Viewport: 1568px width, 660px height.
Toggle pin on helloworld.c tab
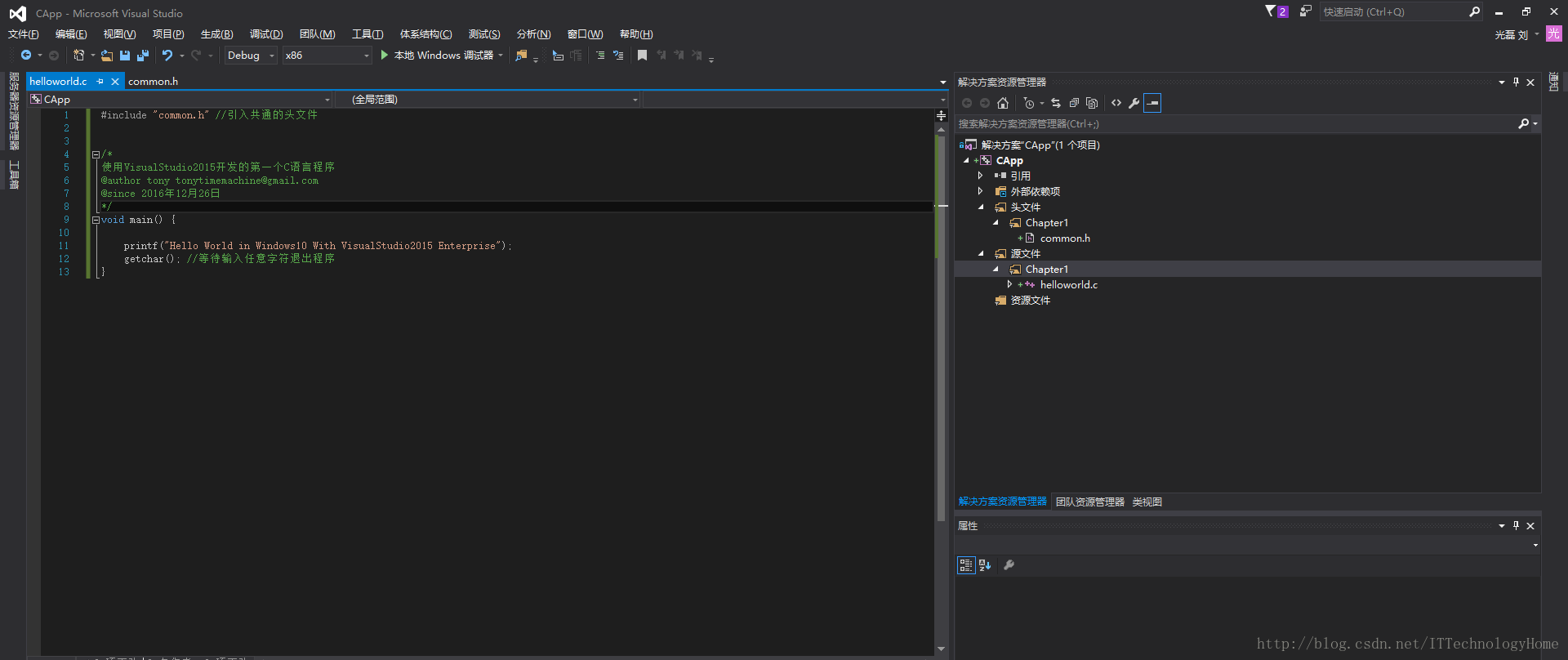(100, 82)
